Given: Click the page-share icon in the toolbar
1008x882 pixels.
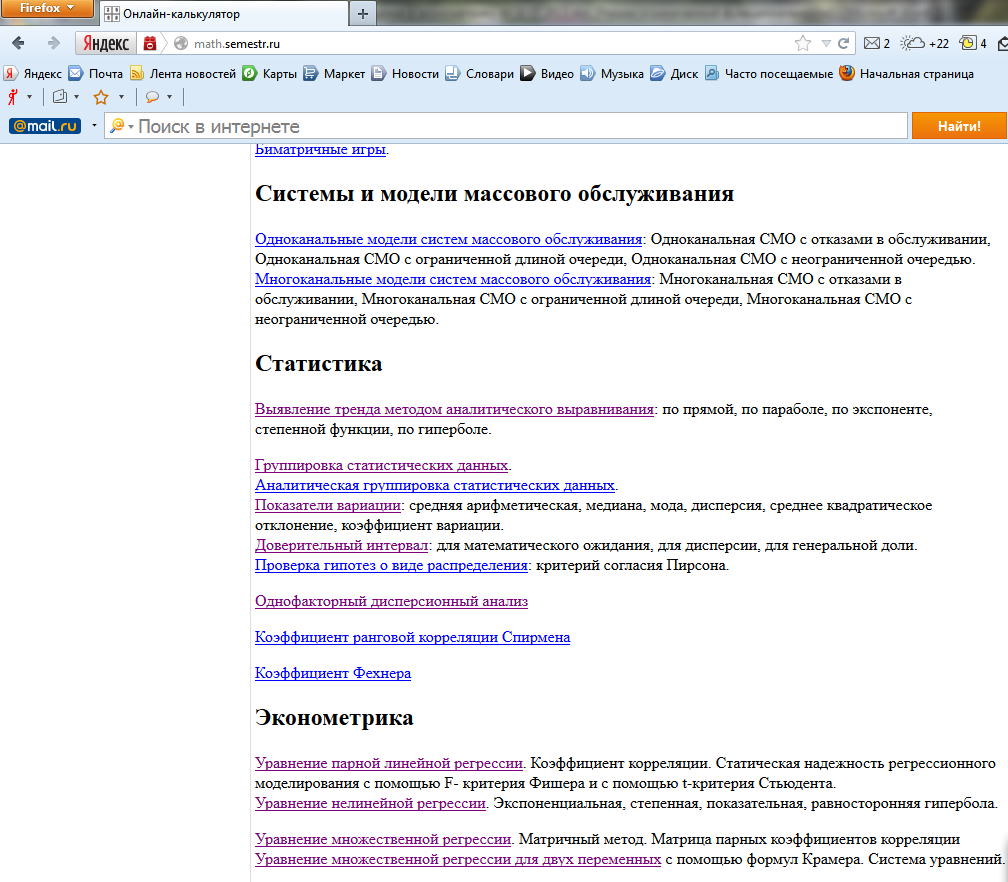Looking at the screenshot, I should (x=60, y=97).
